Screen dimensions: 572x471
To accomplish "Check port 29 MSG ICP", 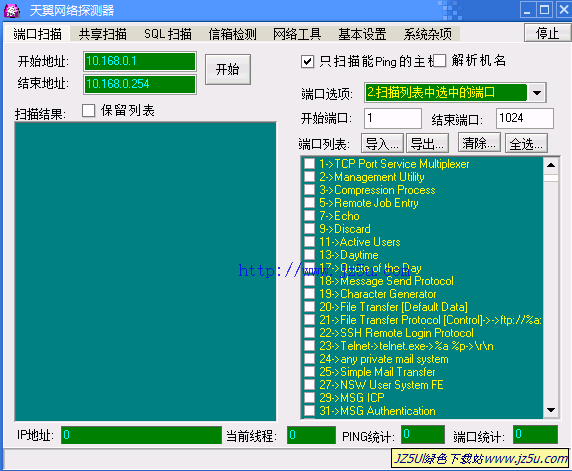I will 309,398.
